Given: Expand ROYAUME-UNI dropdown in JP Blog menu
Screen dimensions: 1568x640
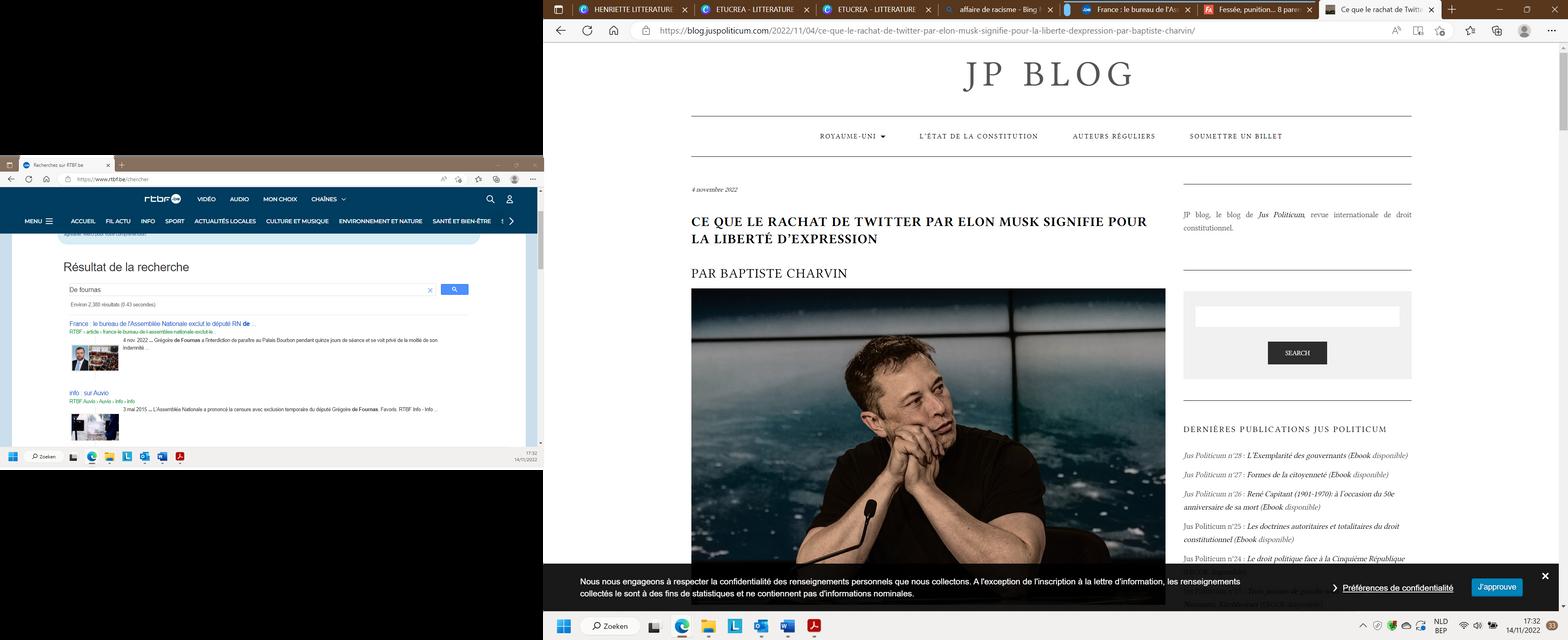Looking at the screenshot, I should click(852, 136).
